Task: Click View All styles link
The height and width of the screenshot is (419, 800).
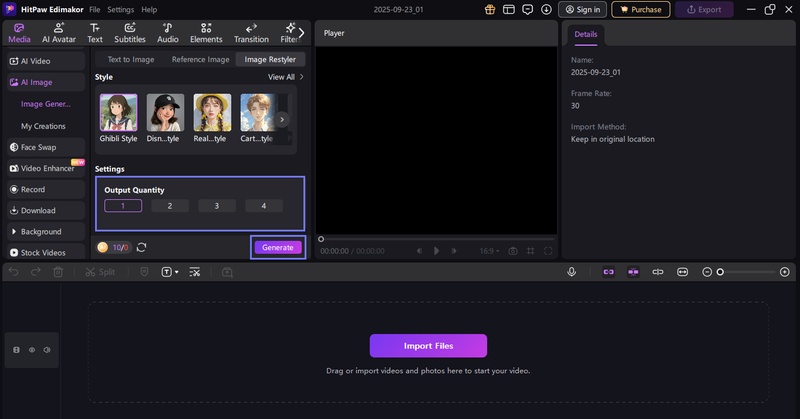Action: click(x=286, y=77)
